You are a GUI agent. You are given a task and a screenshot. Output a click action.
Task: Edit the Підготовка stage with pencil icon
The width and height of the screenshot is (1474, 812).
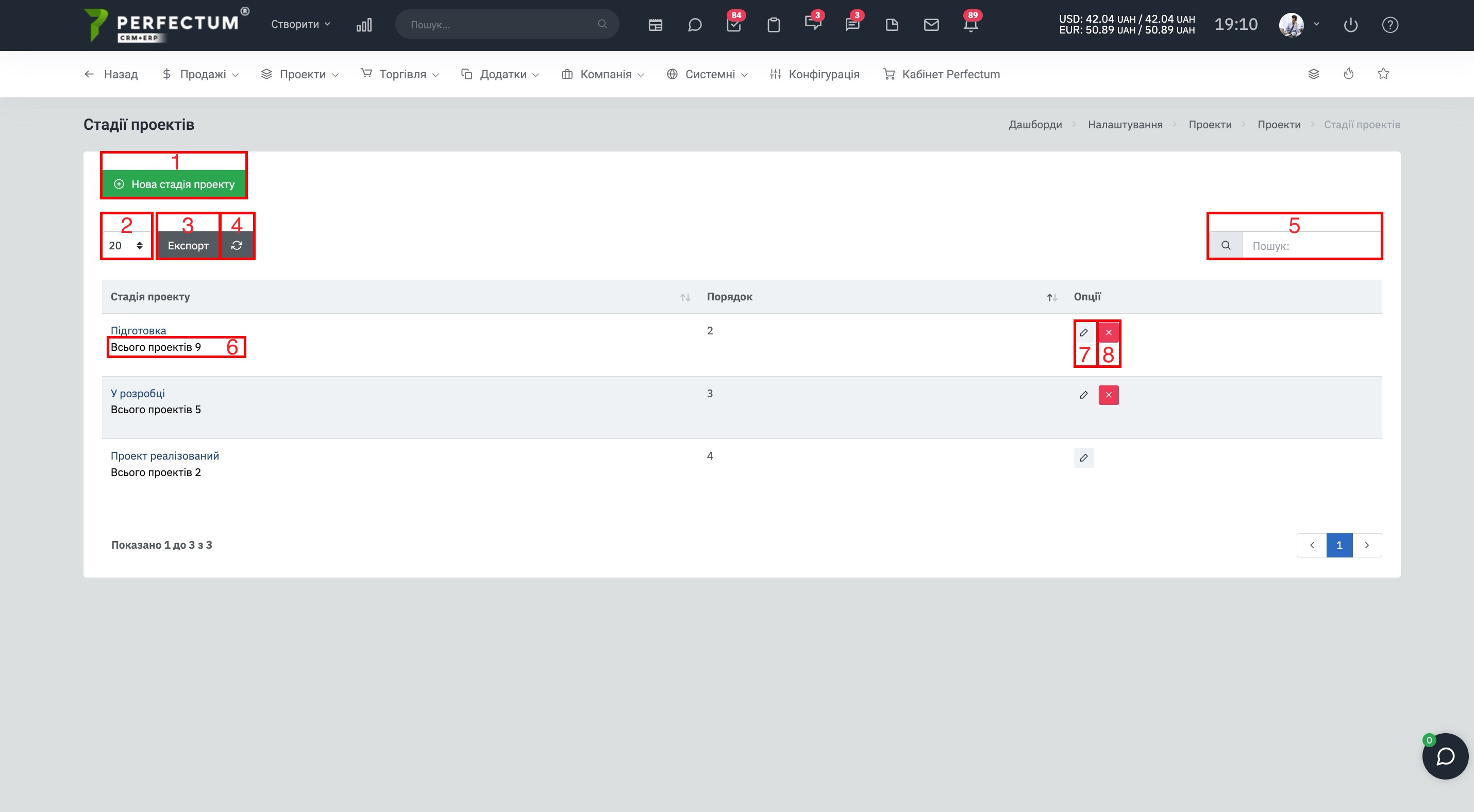(x=1083, y=332)
